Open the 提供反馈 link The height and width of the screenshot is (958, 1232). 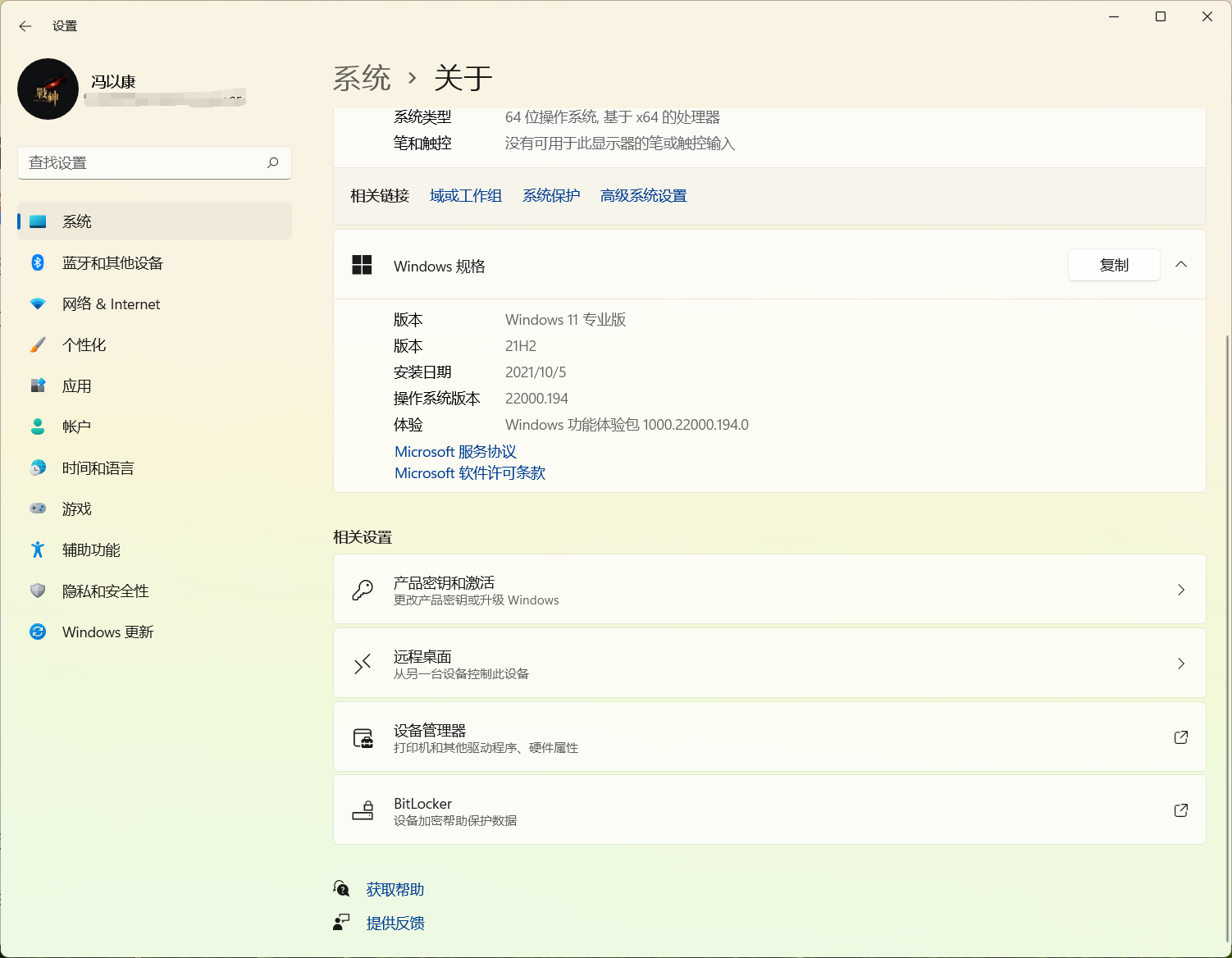pos(395,924)
